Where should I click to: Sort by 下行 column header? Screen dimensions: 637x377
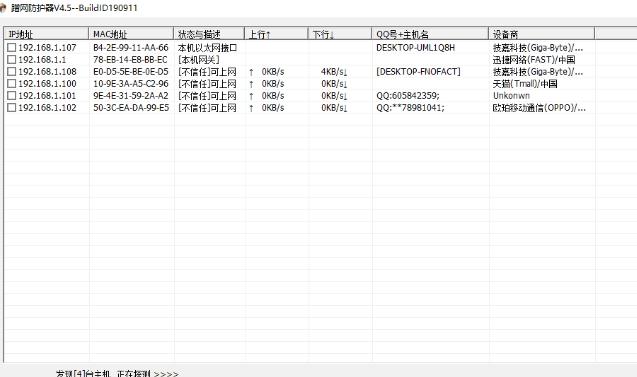[x=340, y=34]
